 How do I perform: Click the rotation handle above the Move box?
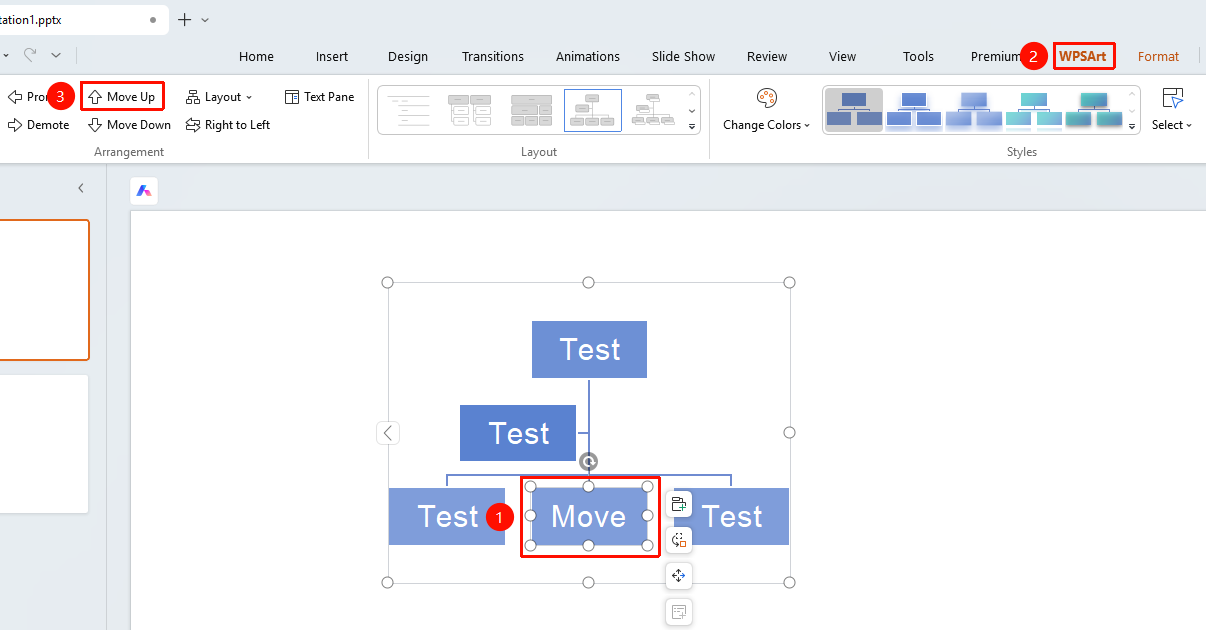(589, 461)
